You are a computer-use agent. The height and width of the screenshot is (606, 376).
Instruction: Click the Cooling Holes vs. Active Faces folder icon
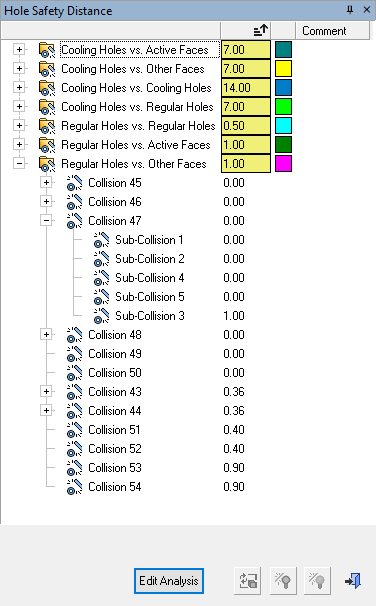[x=47, y=50]
